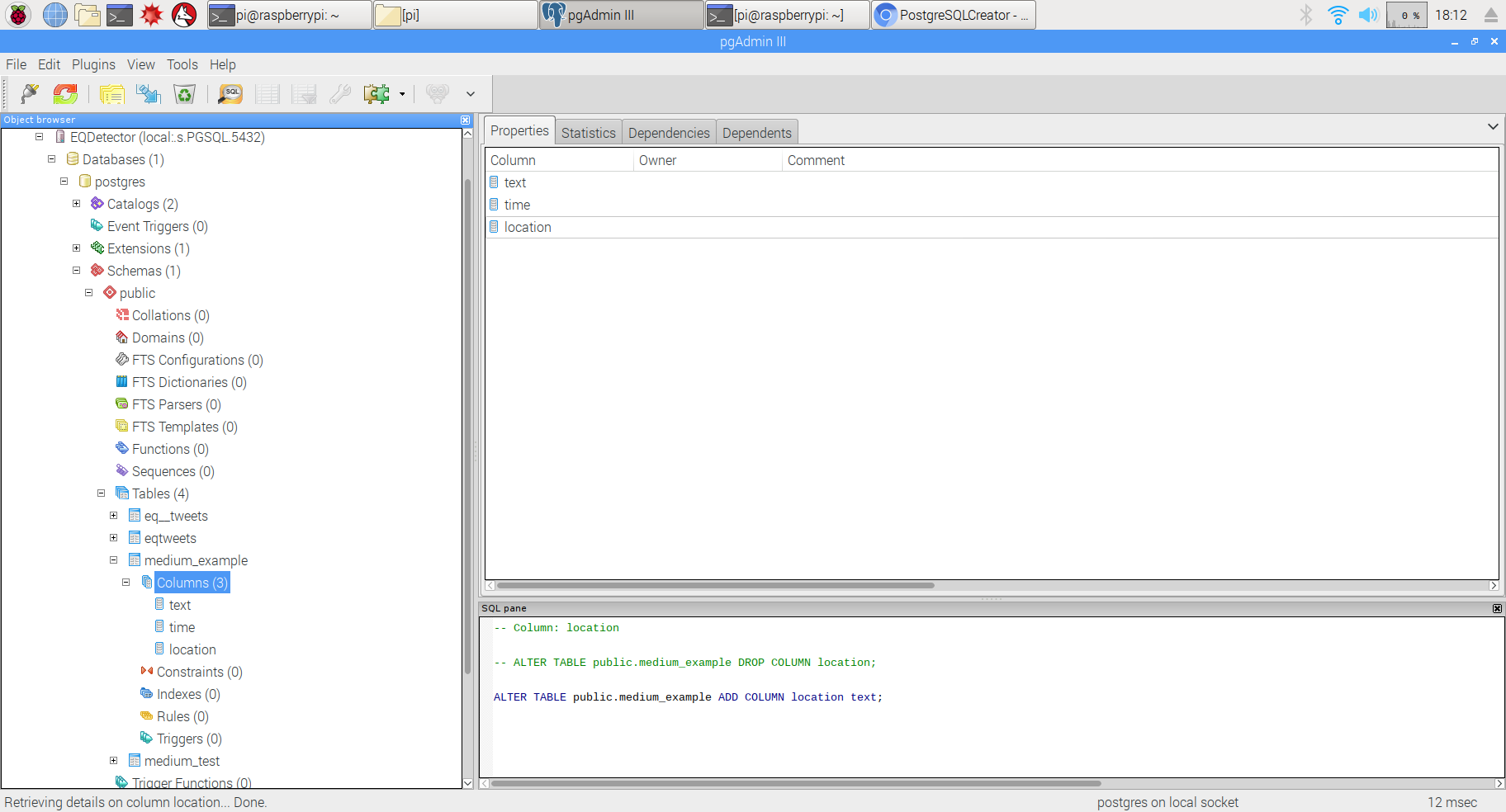Expand the Catalogs (2) node
This screenshot has height=812, width=1506.
coord(76,204)
